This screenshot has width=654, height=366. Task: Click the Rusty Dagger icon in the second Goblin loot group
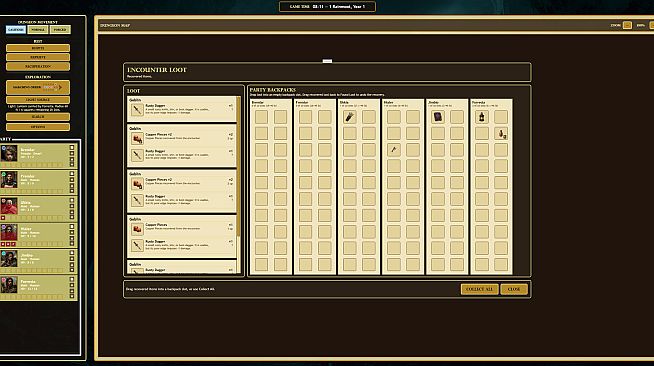137,155
